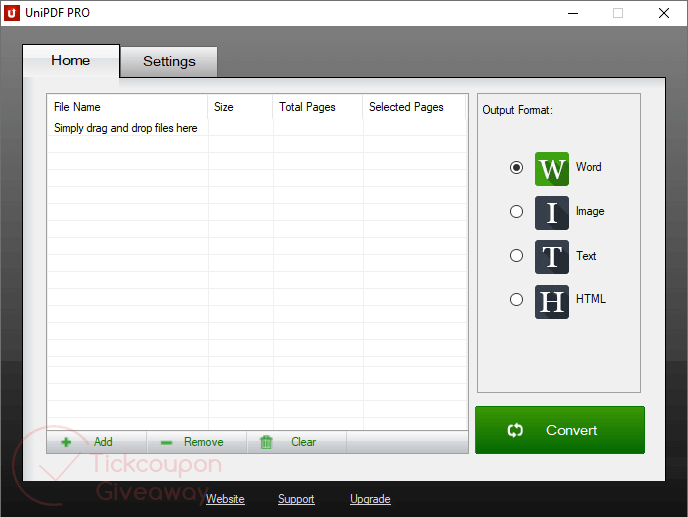This screenshot has width=688, height=517.
Task: Clear the file list
Action: click(297, 442)
